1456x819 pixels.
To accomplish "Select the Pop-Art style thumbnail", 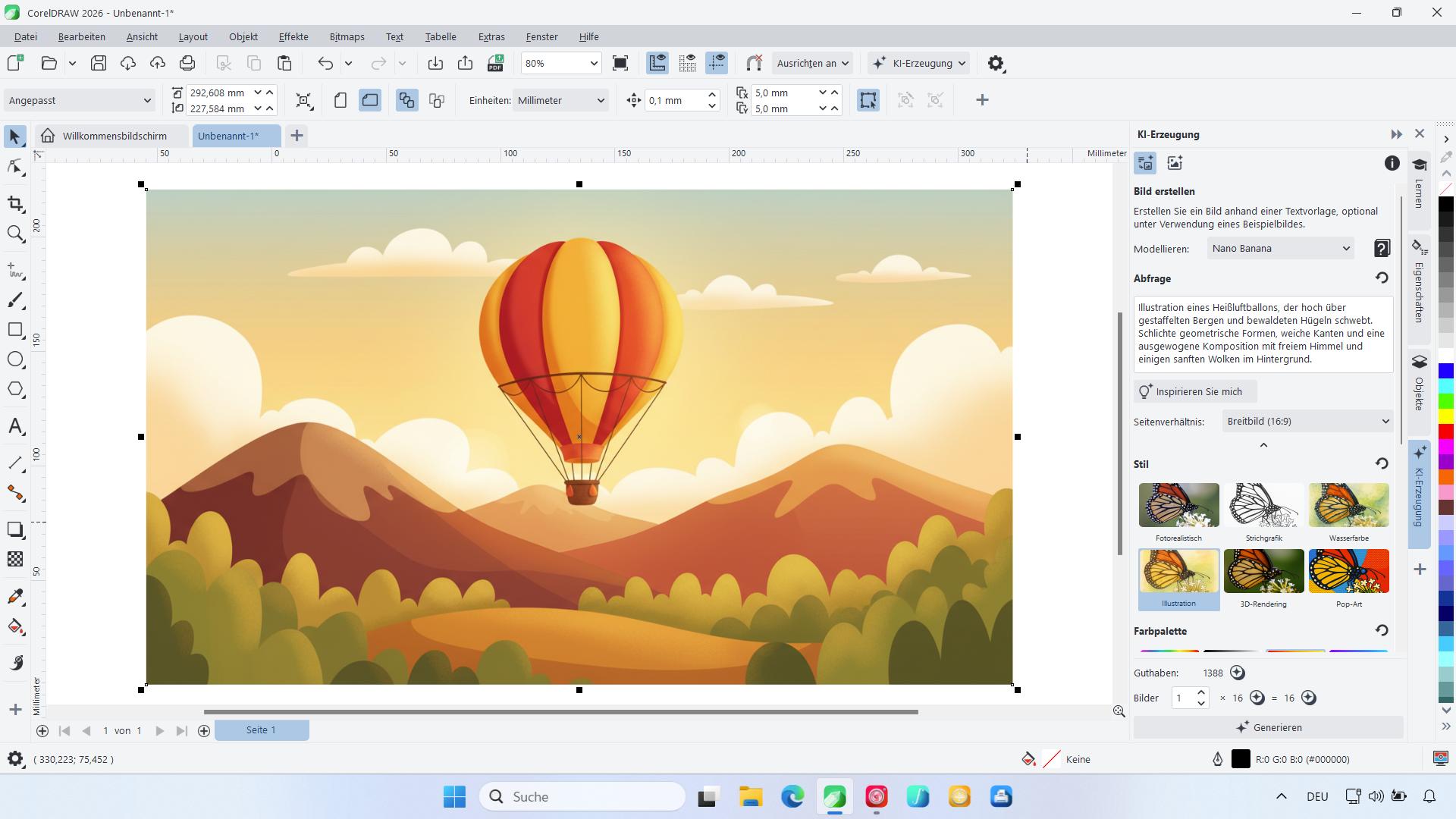I will click(x=1349, y=571).
